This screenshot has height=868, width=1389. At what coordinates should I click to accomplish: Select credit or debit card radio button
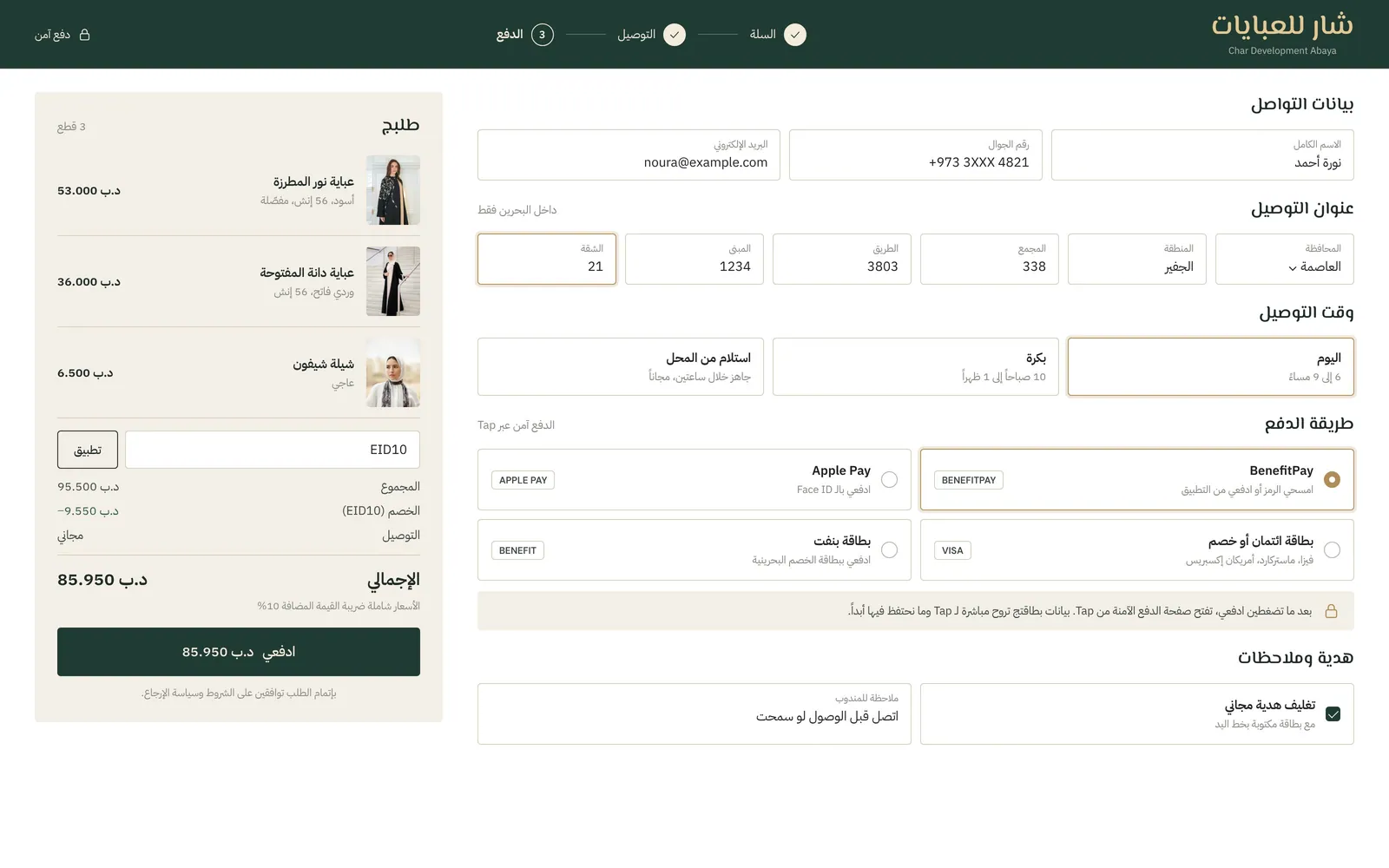point(1333,549)
